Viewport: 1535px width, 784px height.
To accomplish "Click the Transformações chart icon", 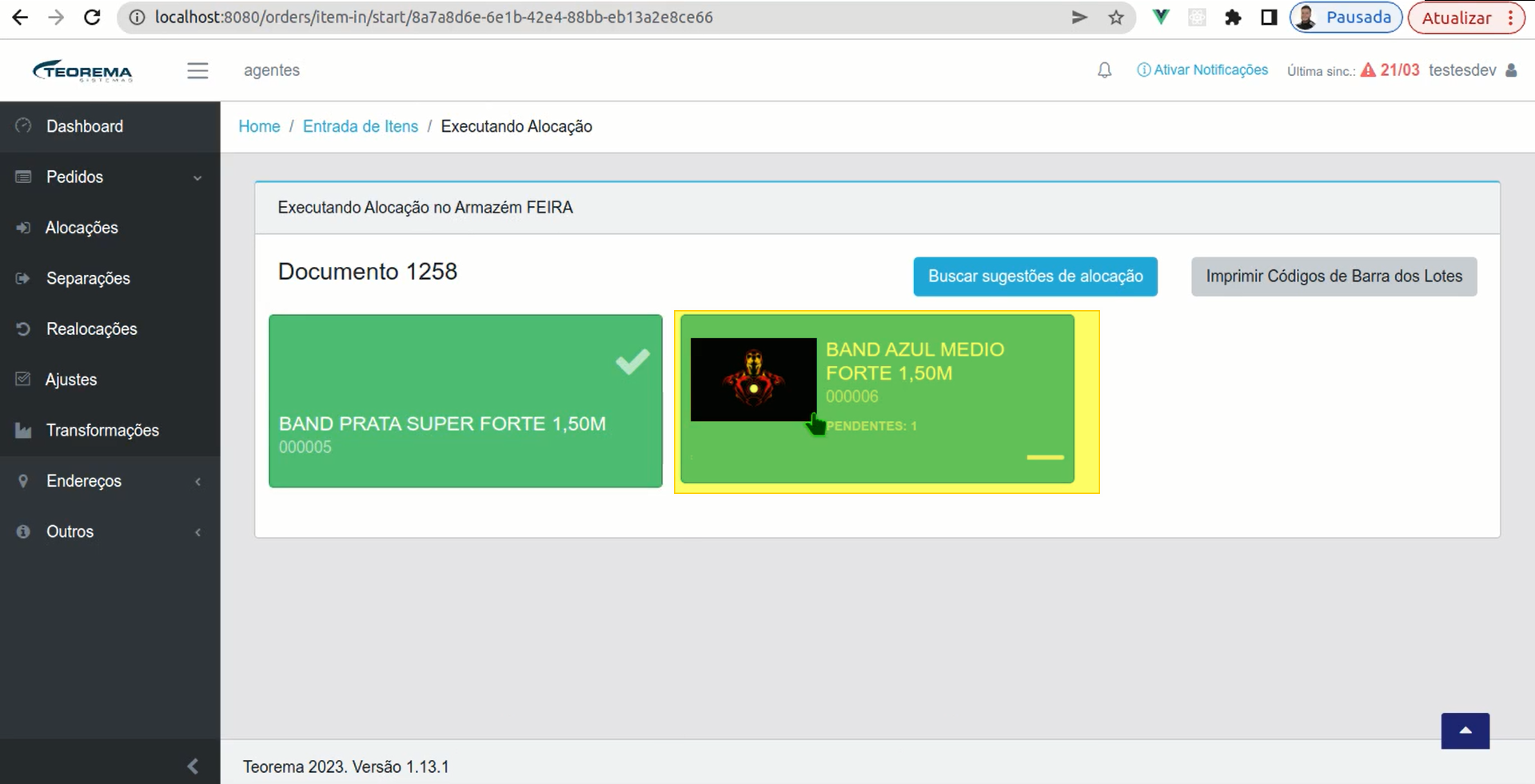I will 23,431.
